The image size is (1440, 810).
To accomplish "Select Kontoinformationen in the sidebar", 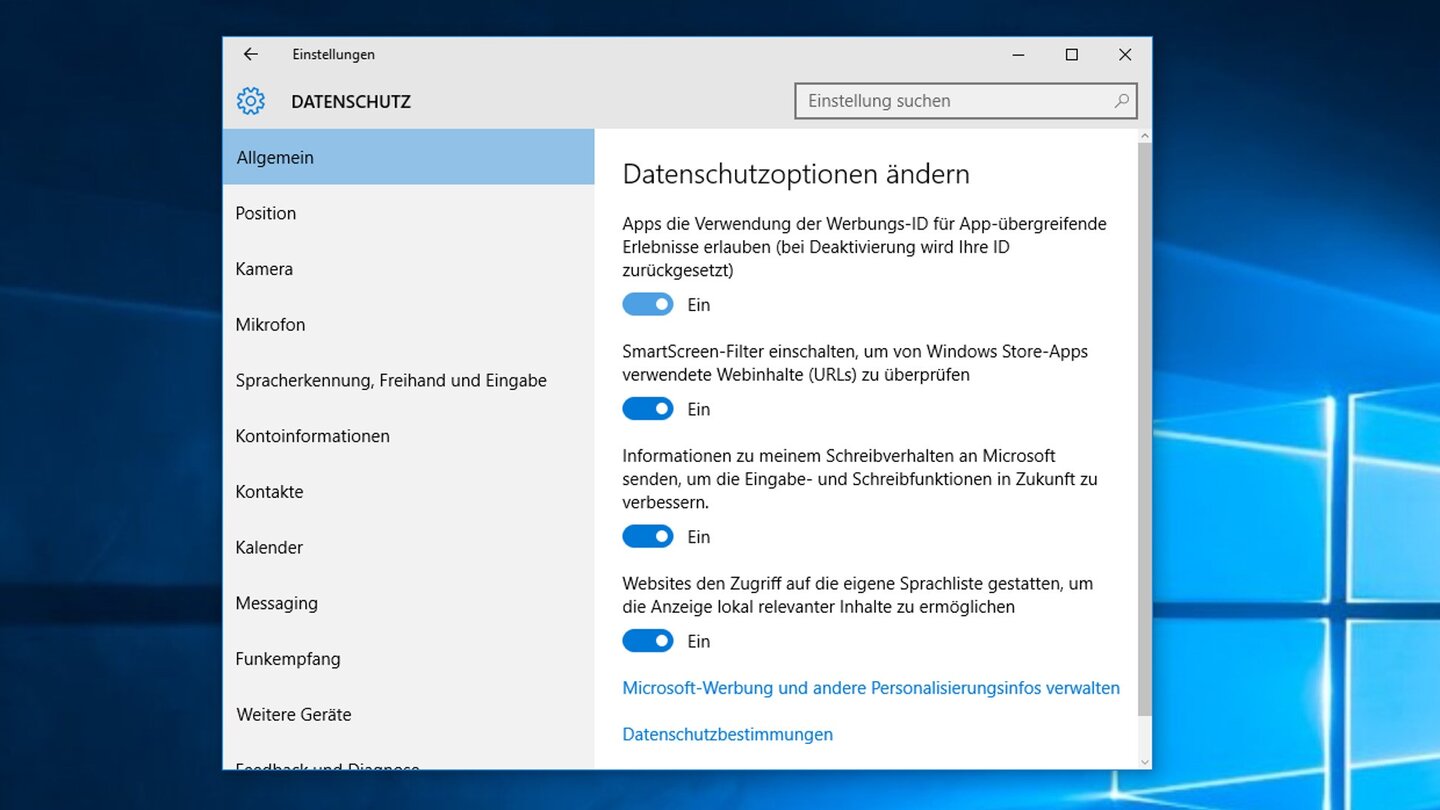I will pyautogui.click(x=409, y=436).
